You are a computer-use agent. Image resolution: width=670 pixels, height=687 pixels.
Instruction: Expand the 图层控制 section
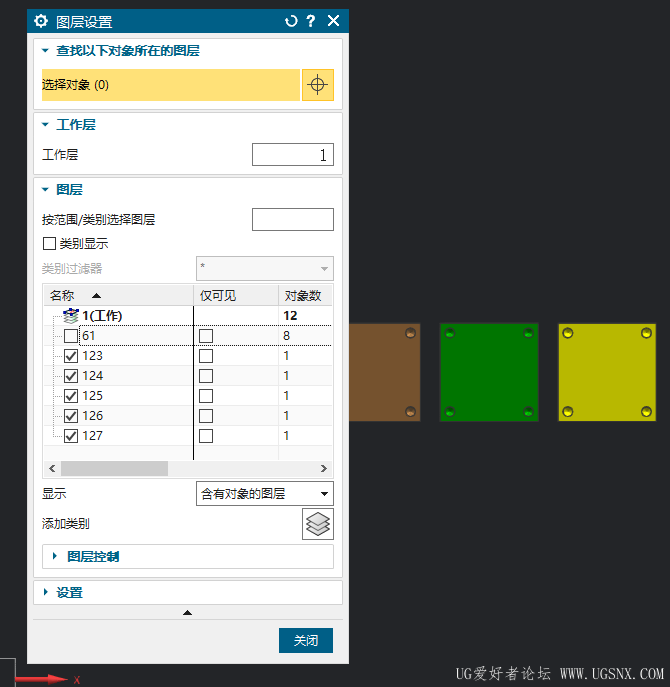point(55,556)
